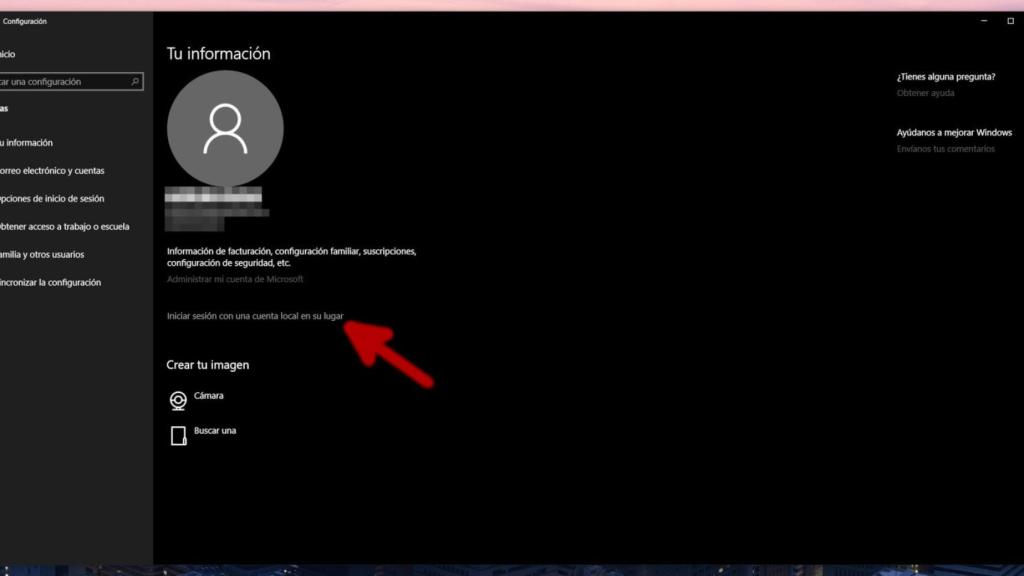Viewport: 1024px width, 576px height.
Task: Open Opciones de inicio de sesión
Action: 52,199
